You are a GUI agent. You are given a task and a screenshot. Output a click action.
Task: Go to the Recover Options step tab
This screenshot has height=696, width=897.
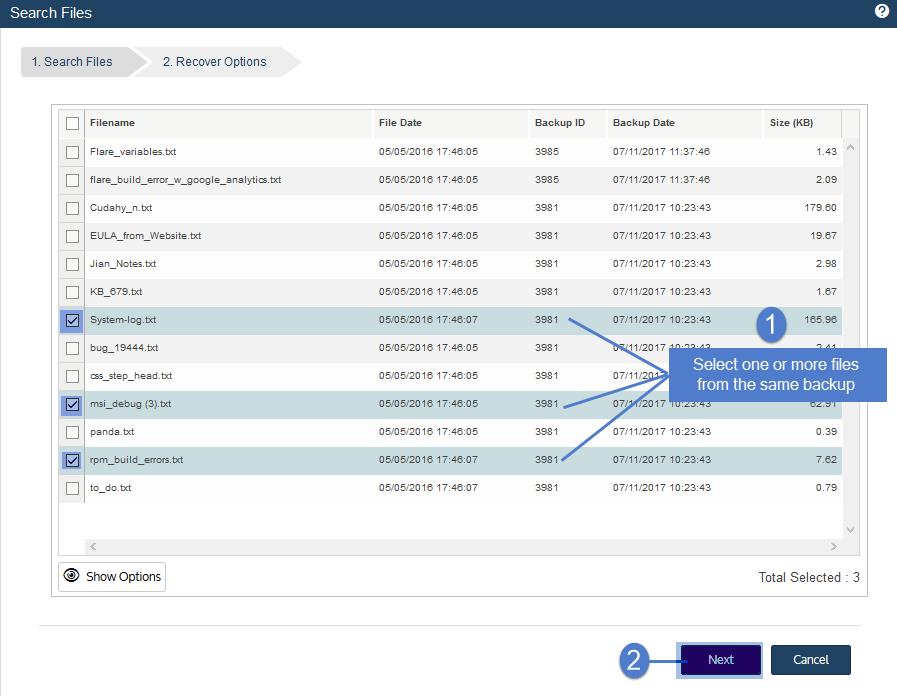tap(217, 62)
